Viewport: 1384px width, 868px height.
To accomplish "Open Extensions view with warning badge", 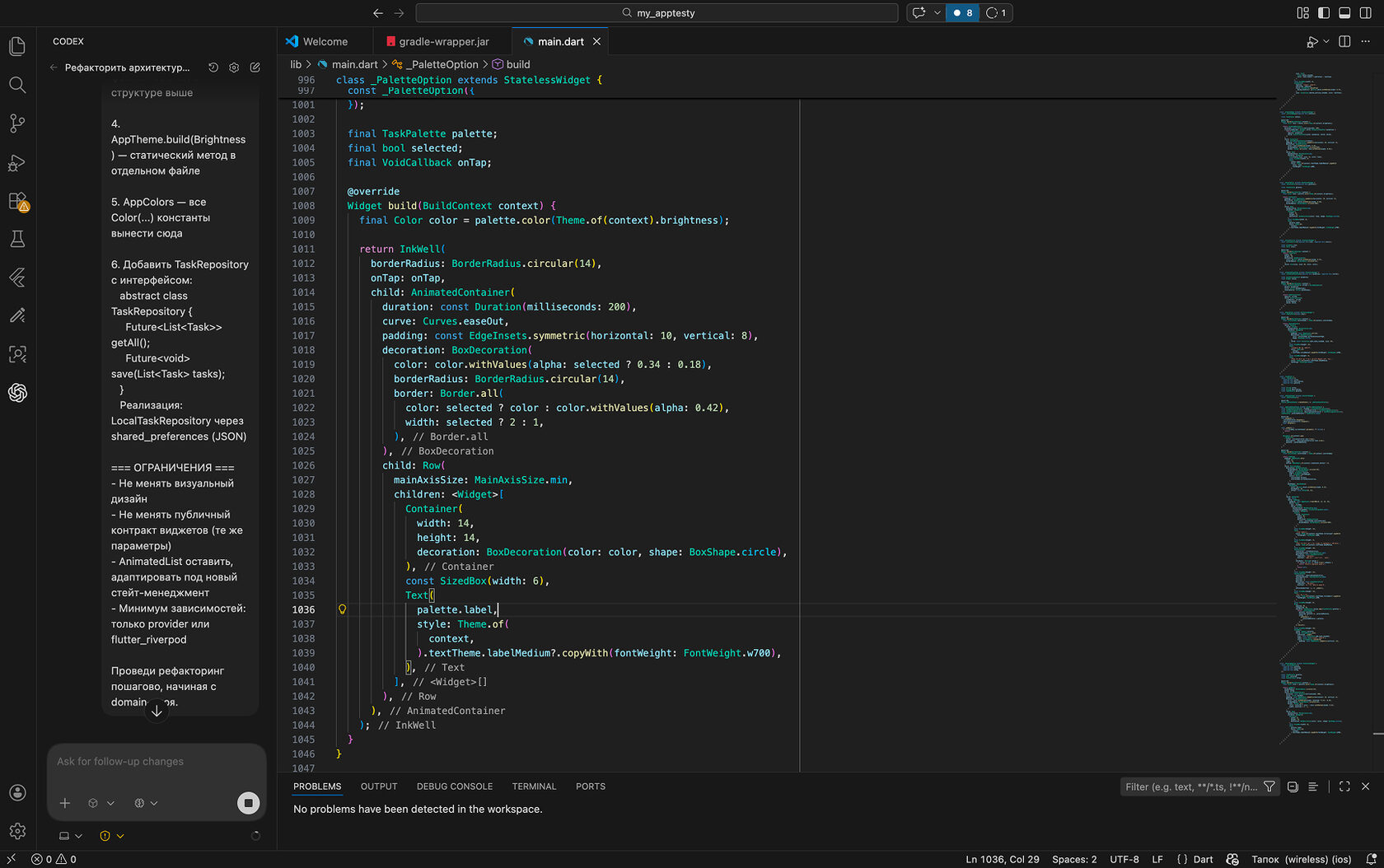I will pyautogui.click(x=17, y=201).
